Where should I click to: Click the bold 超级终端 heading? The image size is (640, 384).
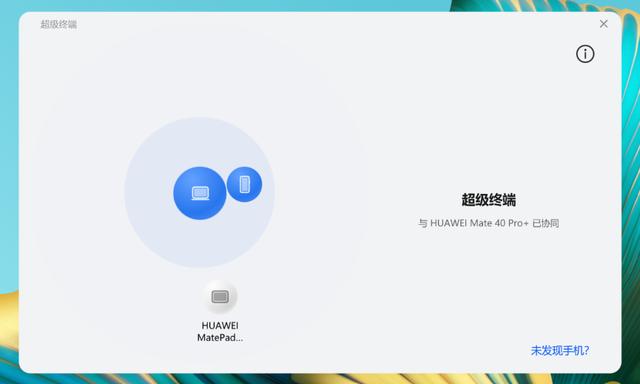489,200
